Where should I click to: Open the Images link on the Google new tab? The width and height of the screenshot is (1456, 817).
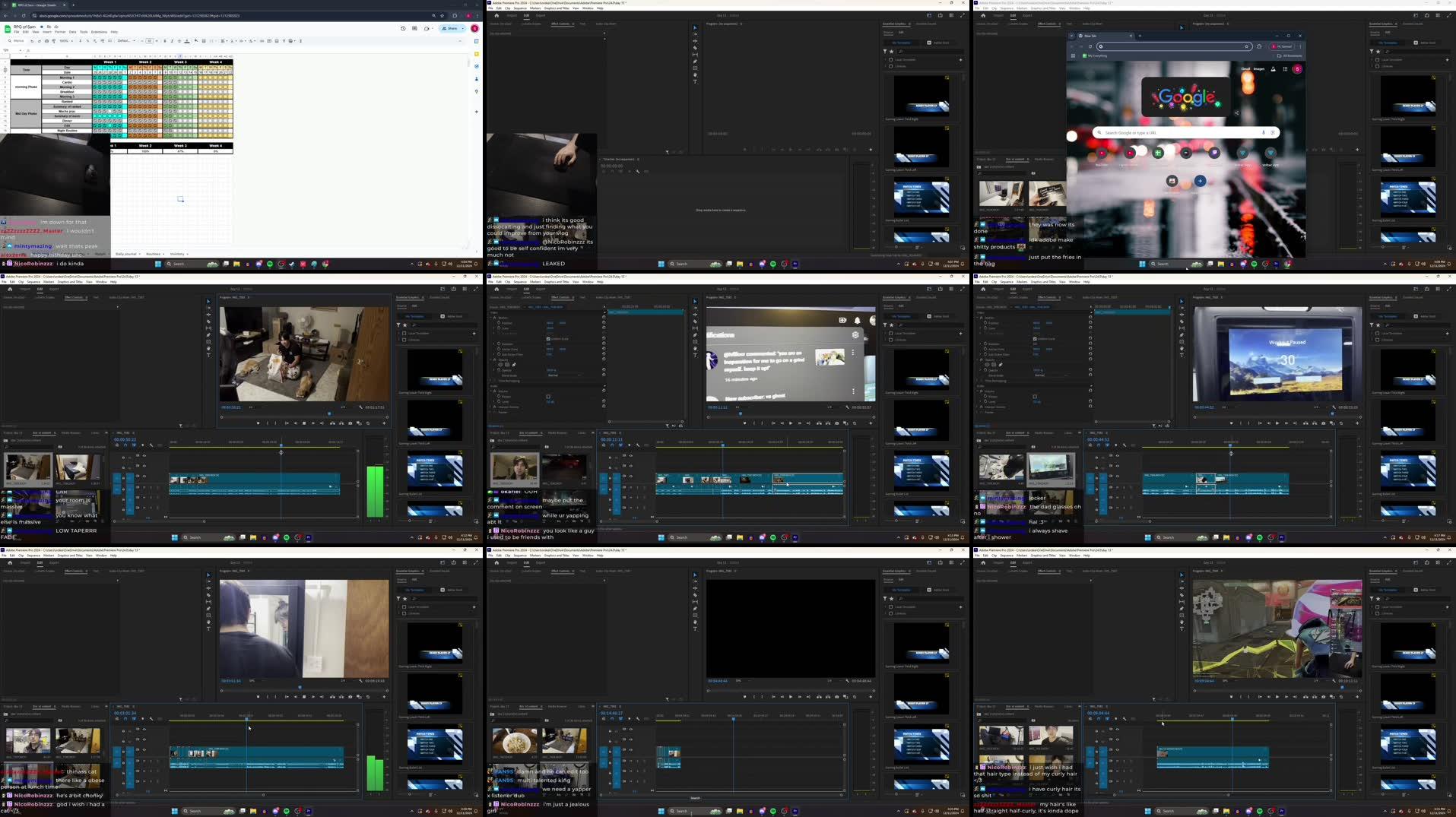click(x=1259, y=68)
